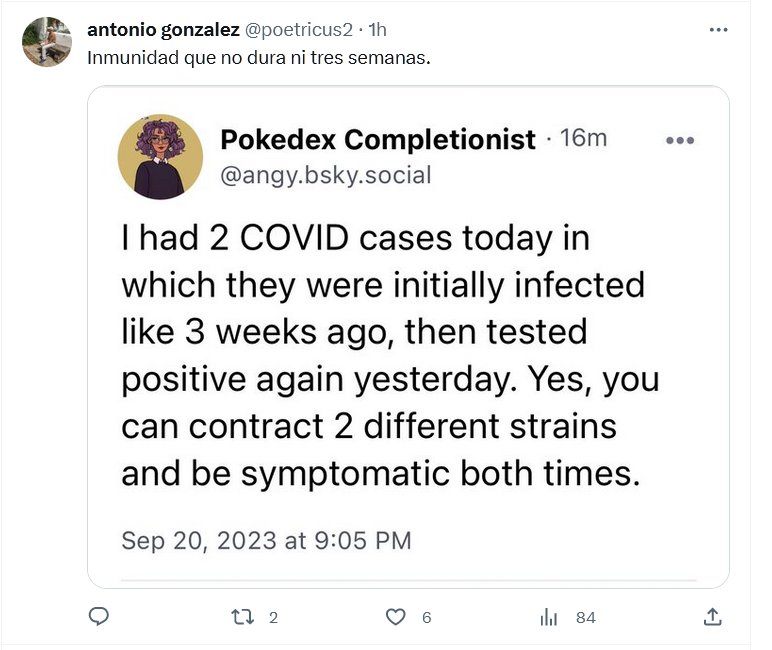Image resolution: width=772 pixels, height=650 pixels.
Task: Click the retweet count of 2
Action: [273, 618]
